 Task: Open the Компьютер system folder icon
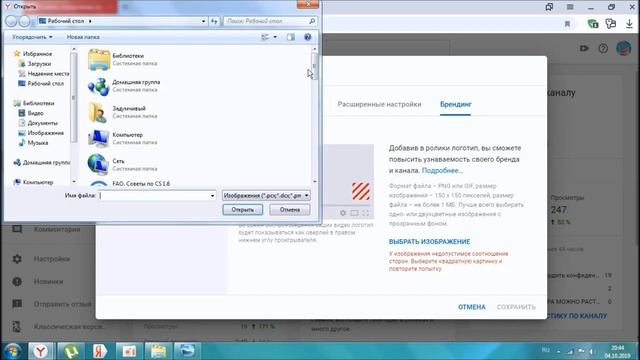(x=99, y=138)
